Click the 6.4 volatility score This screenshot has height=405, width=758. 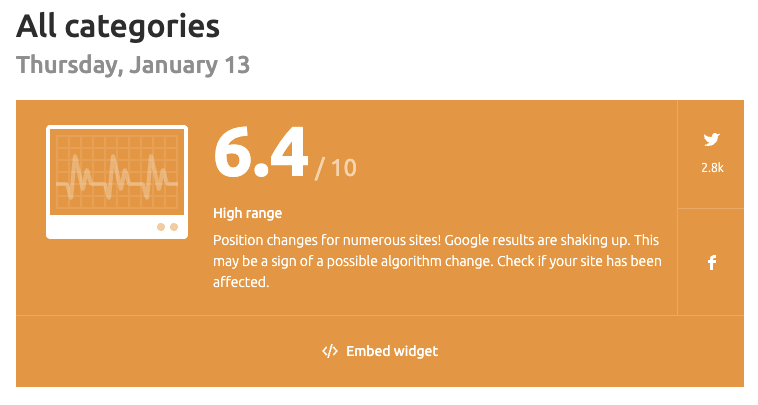click(x=261, y=153)
